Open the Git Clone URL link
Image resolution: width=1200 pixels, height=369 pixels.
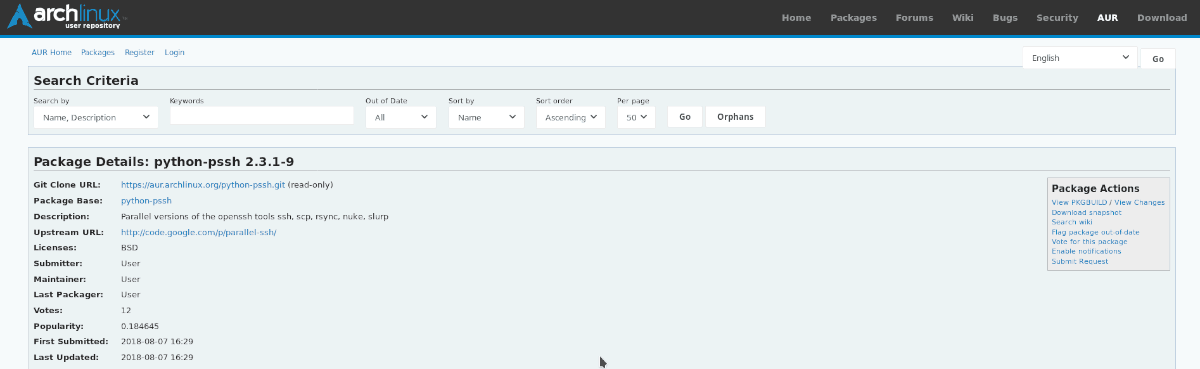203,185
